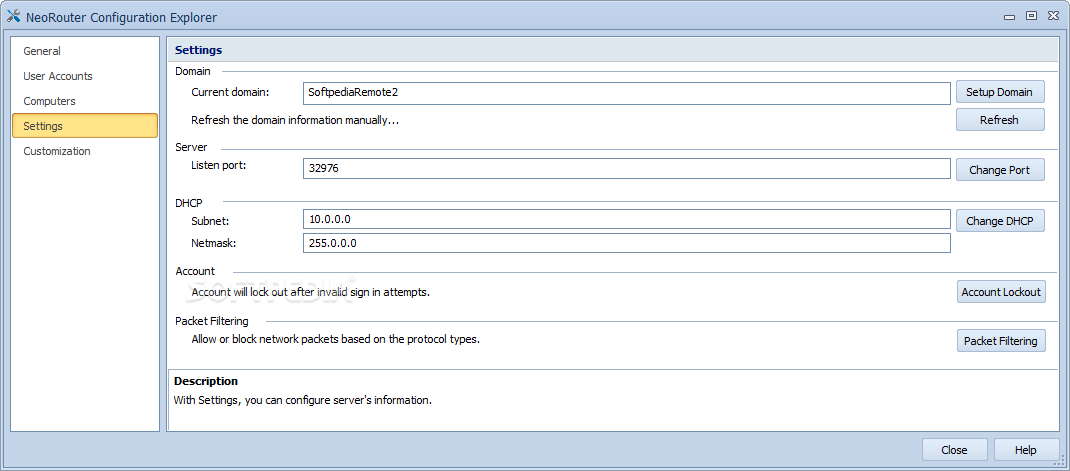
Task: Maximize the NeoRouter window
Action: coord(1032,15)
